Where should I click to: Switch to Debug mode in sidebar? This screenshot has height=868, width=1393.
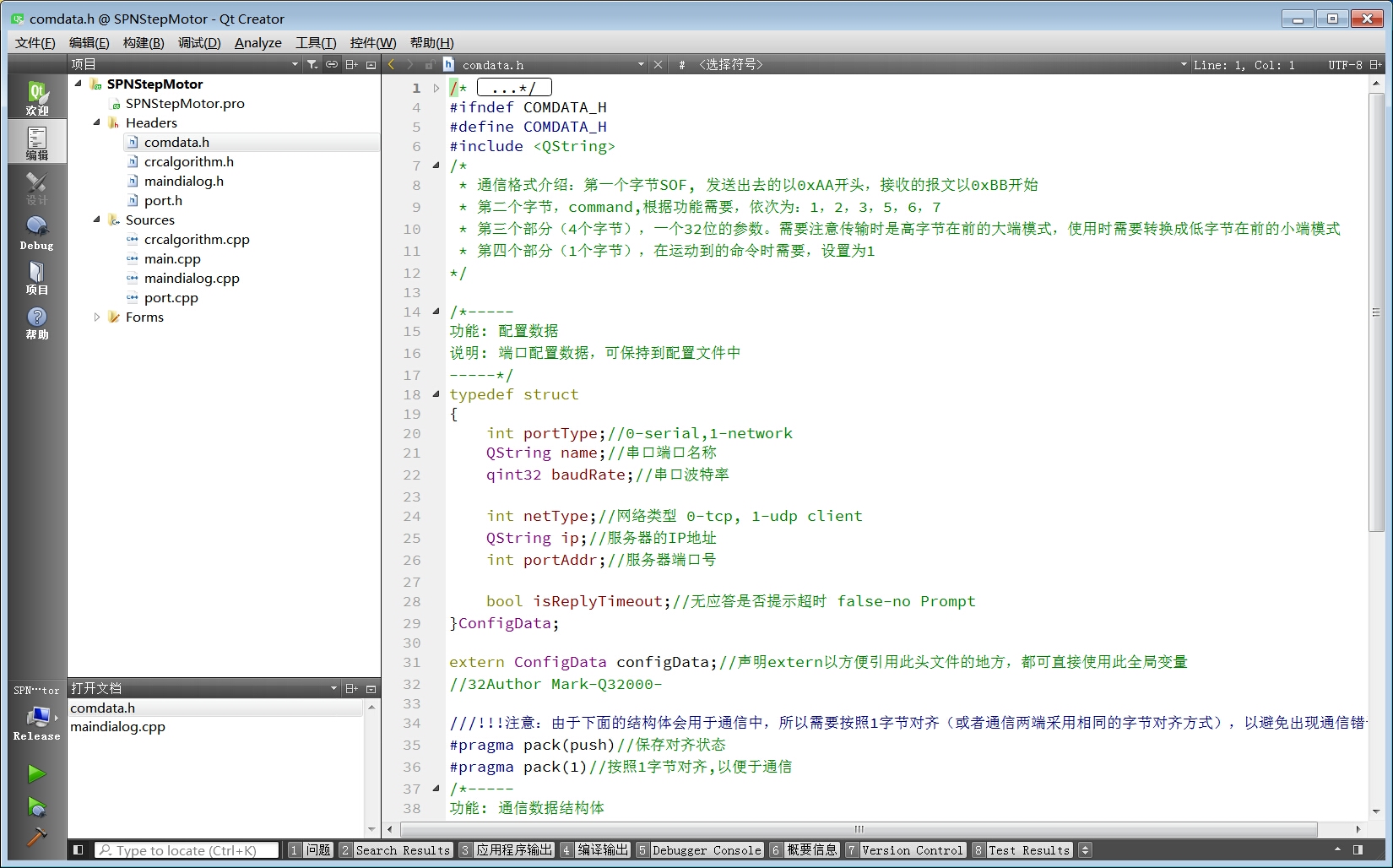37,232
